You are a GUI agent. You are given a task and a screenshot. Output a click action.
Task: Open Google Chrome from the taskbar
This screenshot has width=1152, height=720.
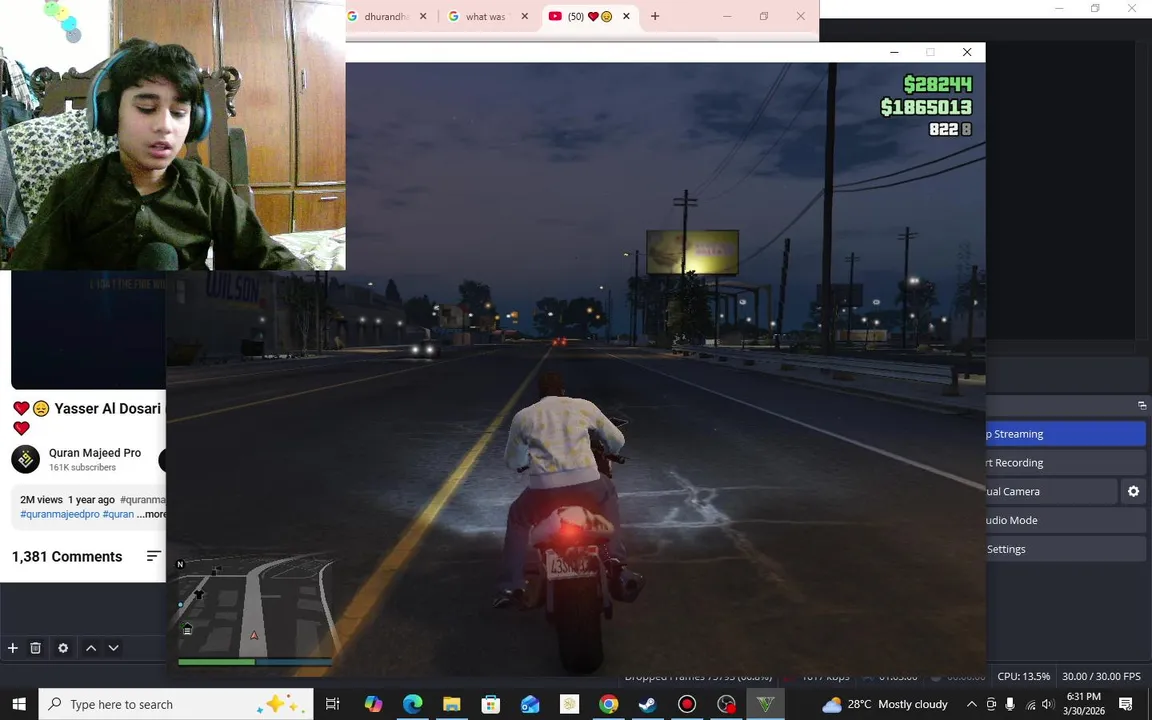608,704
